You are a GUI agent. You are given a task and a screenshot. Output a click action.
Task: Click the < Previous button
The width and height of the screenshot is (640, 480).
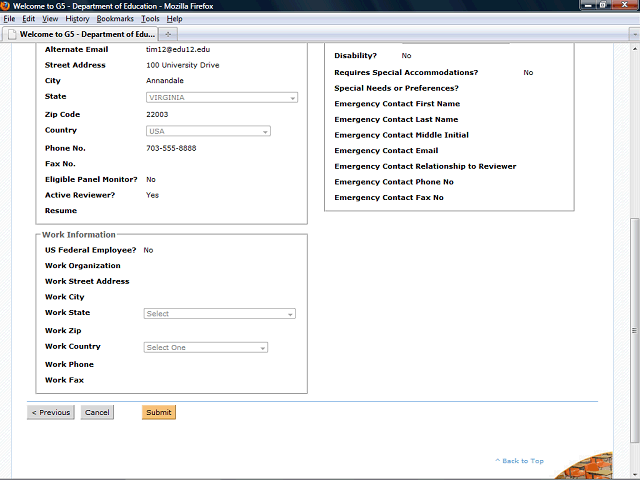pos(51,412)
